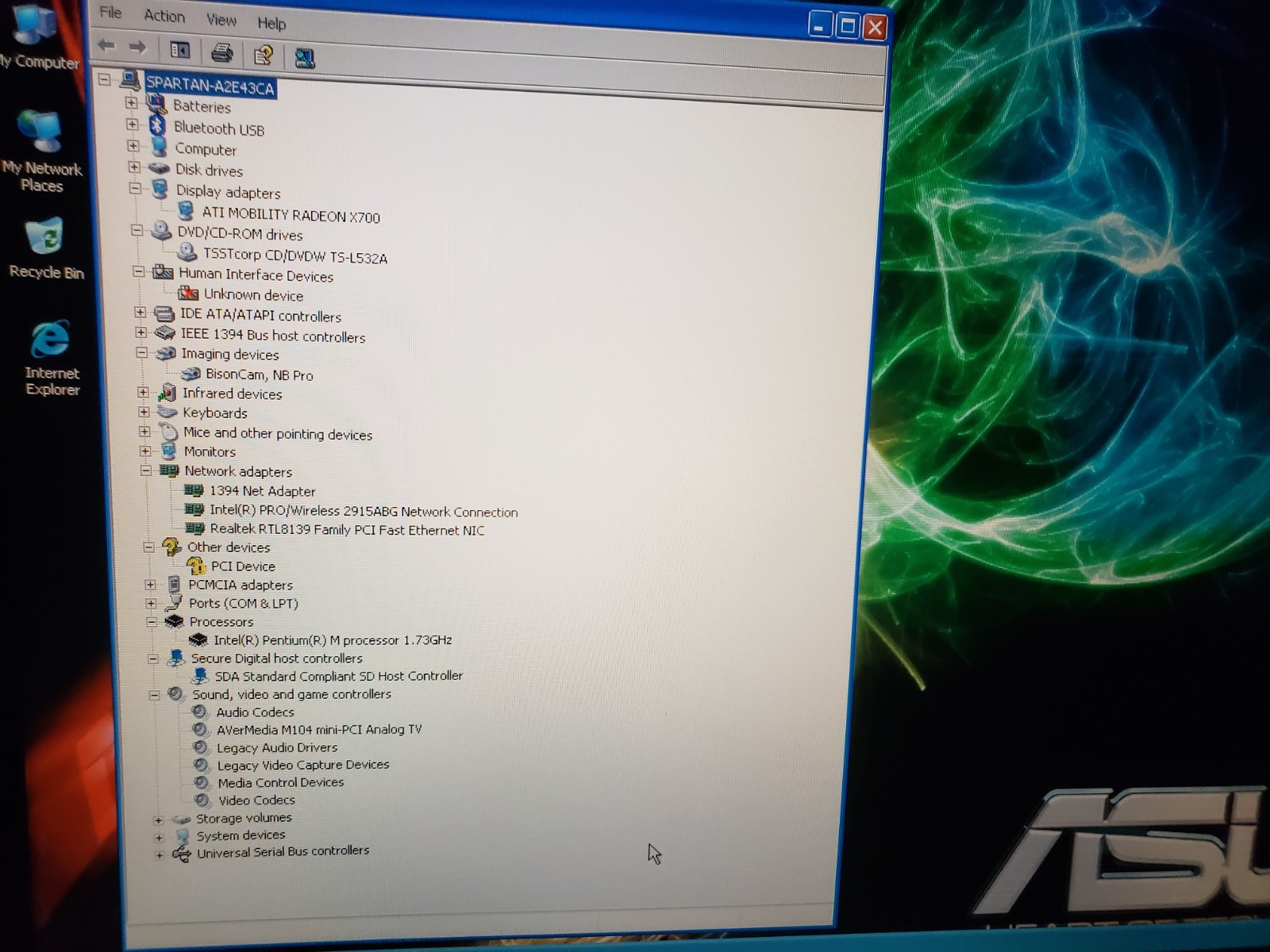Select the Media Control Devices entry
Viewport: 1270px width, 952px height.
coord(281,782)
